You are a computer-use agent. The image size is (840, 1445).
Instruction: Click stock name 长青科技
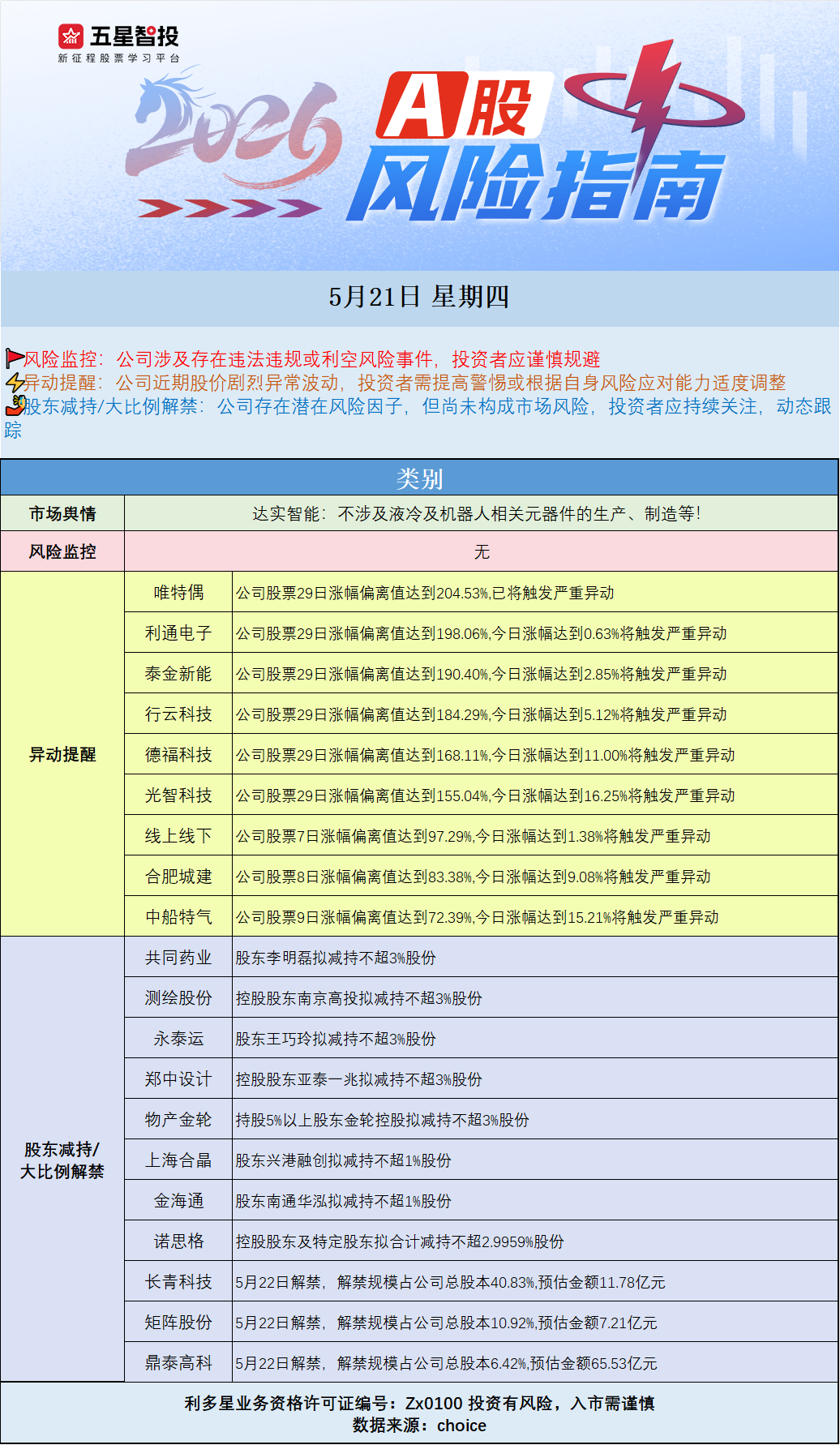click(x=178, y=1281)
